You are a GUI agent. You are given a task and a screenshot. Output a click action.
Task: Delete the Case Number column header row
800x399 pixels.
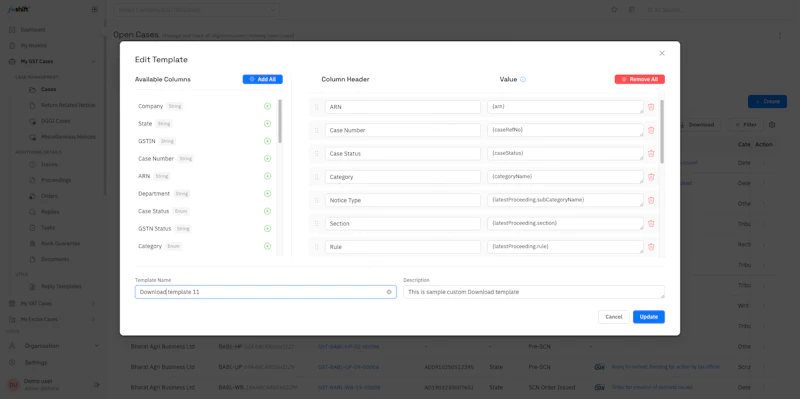651,130
